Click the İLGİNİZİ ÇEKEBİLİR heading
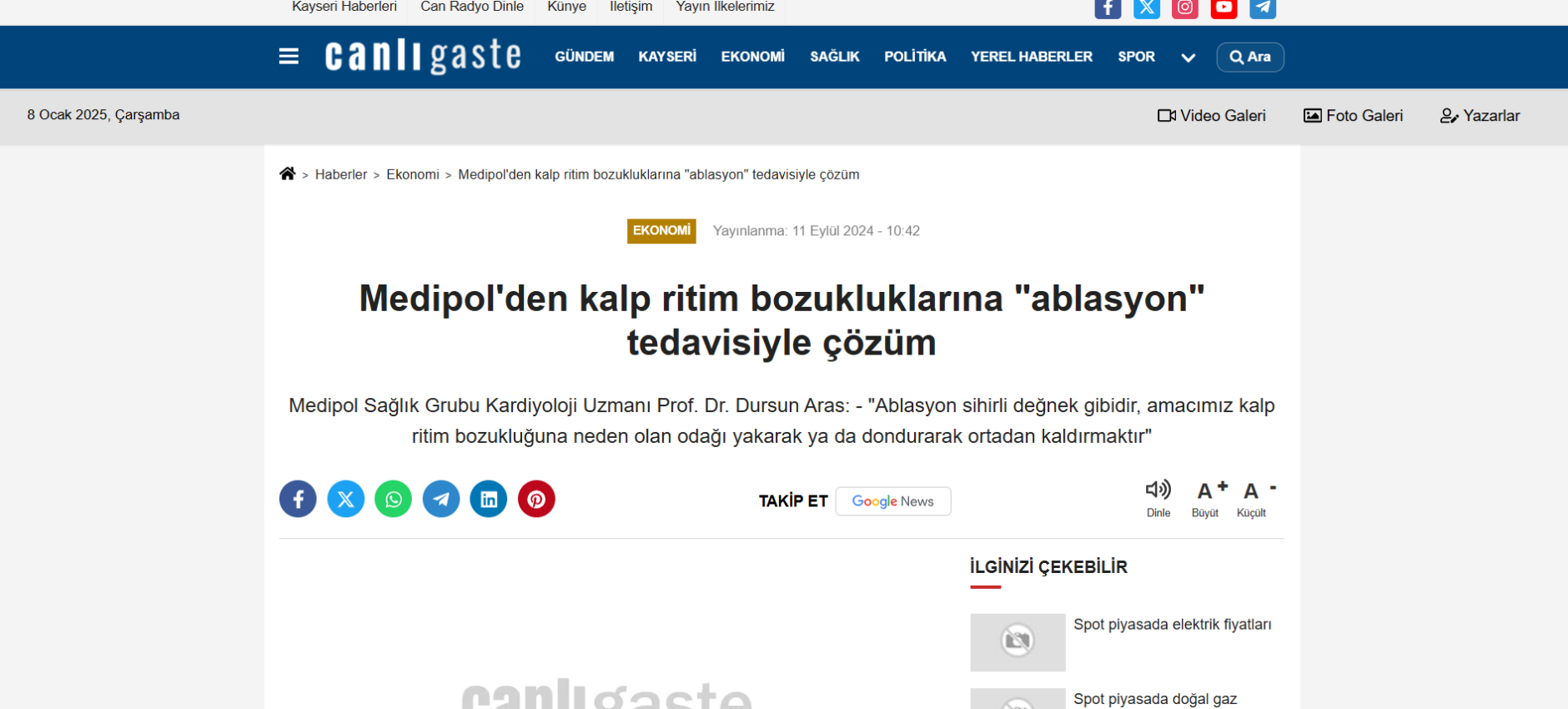Viewport: 1568px width, 709px height. coord(1048,567)
